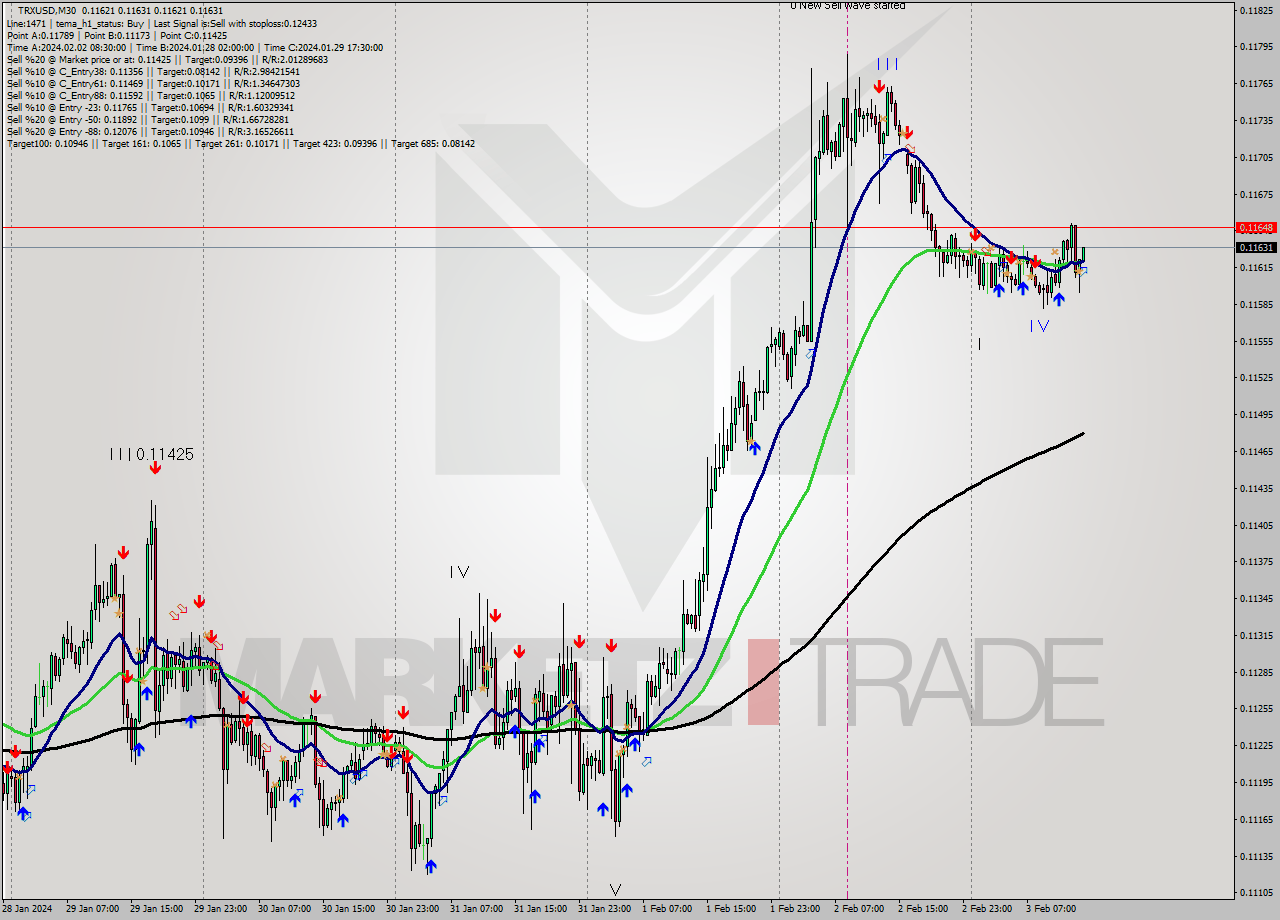Select the 'Sell %20 @ Entry -88' line
1280x920 pixels.
(x=150, y=131)
